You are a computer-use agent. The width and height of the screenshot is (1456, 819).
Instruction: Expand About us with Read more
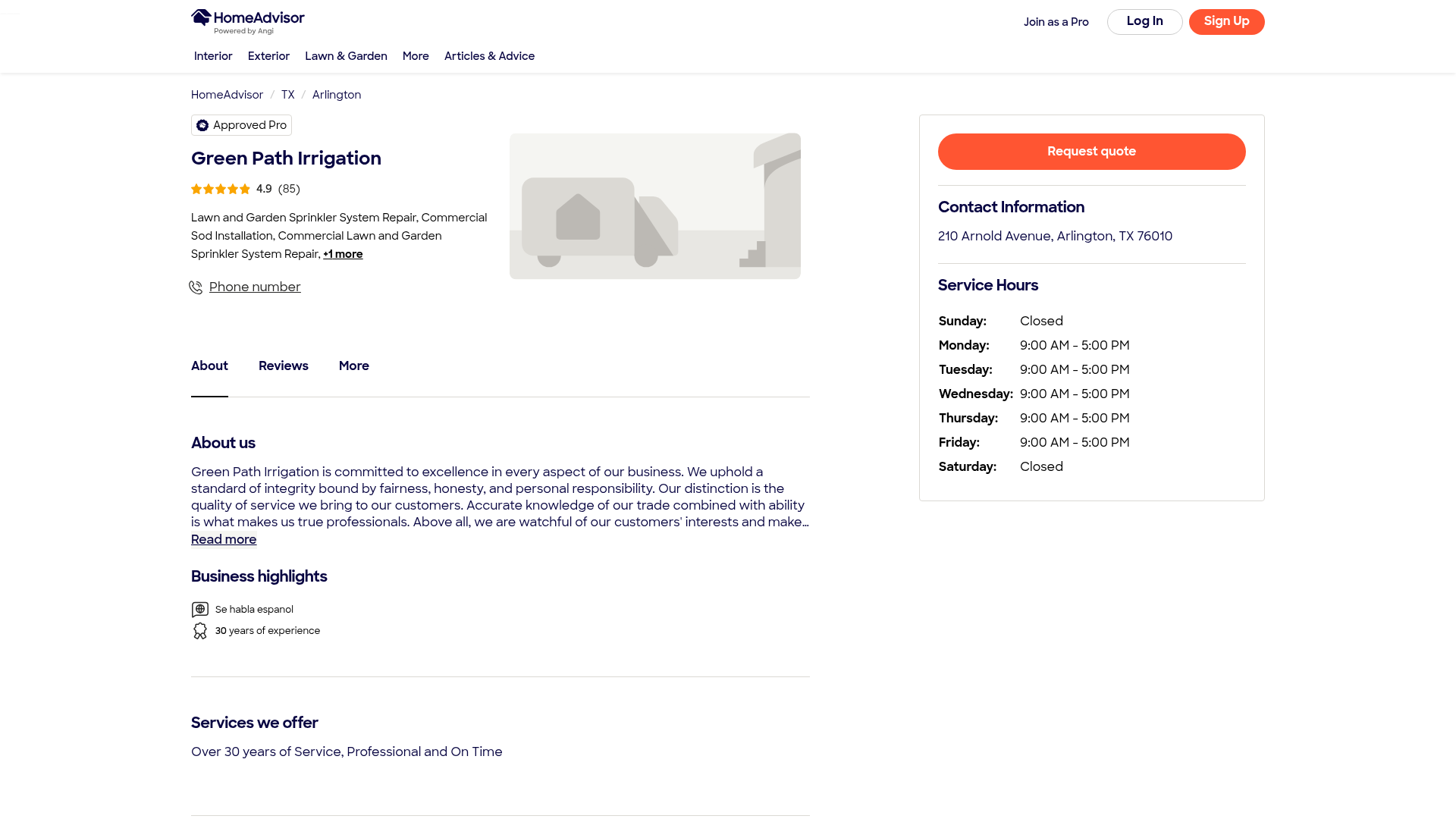[x=224, y=540]
